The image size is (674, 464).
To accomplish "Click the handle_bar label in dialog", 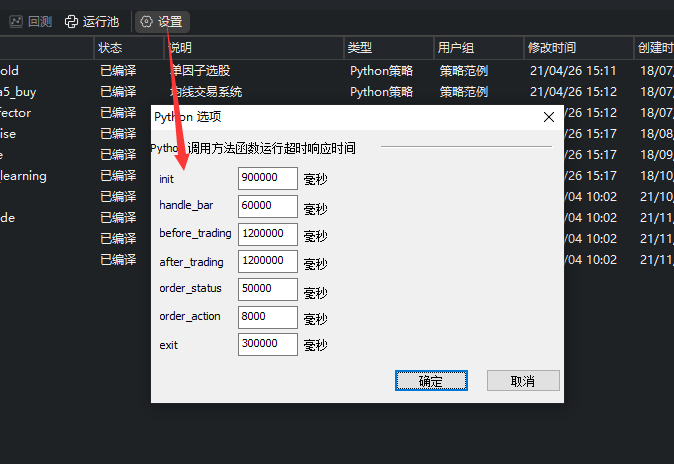I will tap(186, 205).
